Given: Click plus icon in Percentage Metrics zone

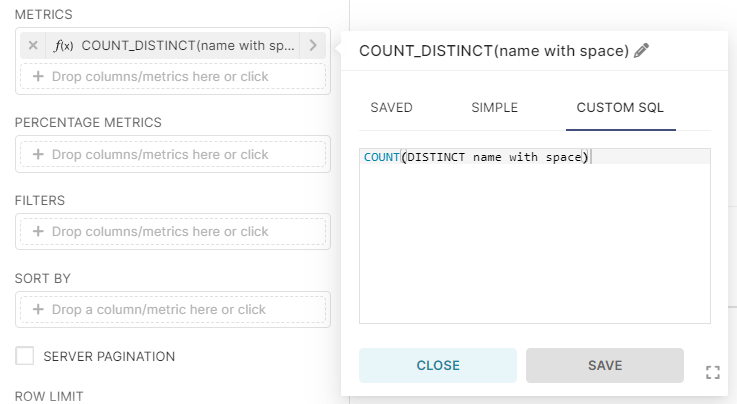Looking at the screenshot, I should (x=38, y=154).
